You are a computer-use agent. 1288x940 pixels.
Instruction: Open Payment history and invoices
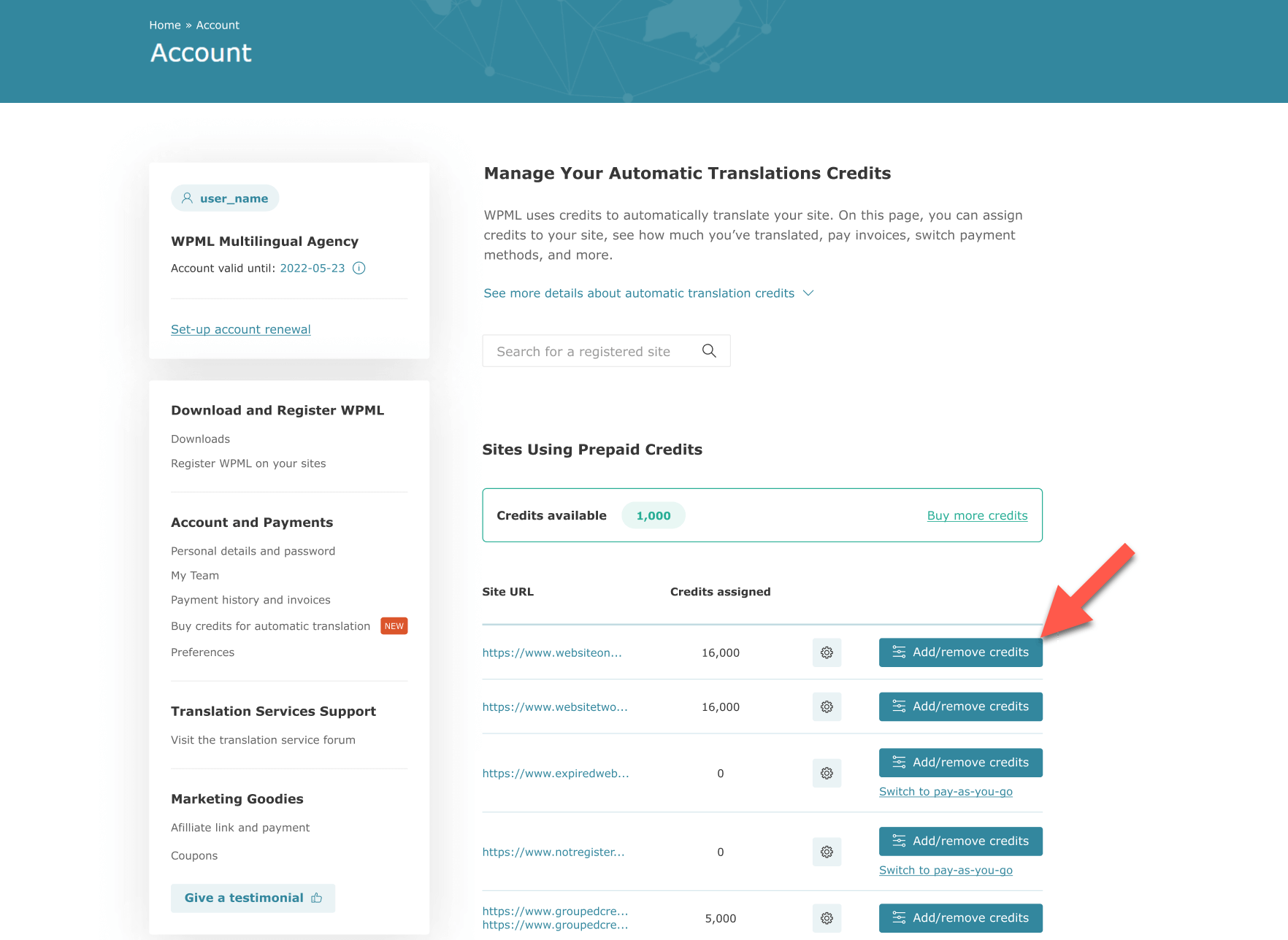pos(250,600)
